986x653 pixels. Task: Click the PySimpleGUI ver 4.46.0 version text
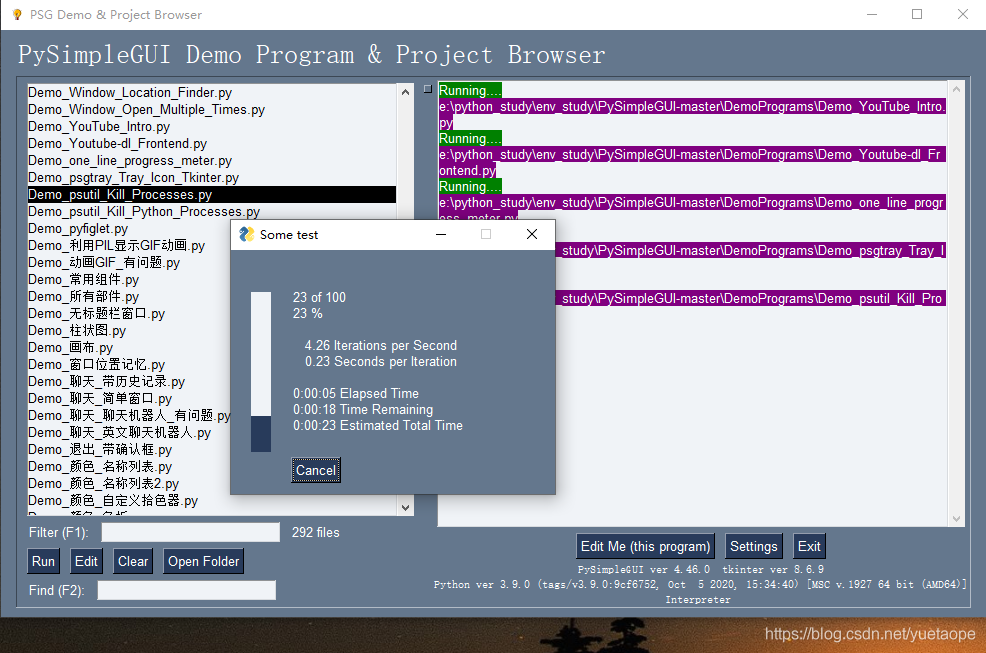644,569
